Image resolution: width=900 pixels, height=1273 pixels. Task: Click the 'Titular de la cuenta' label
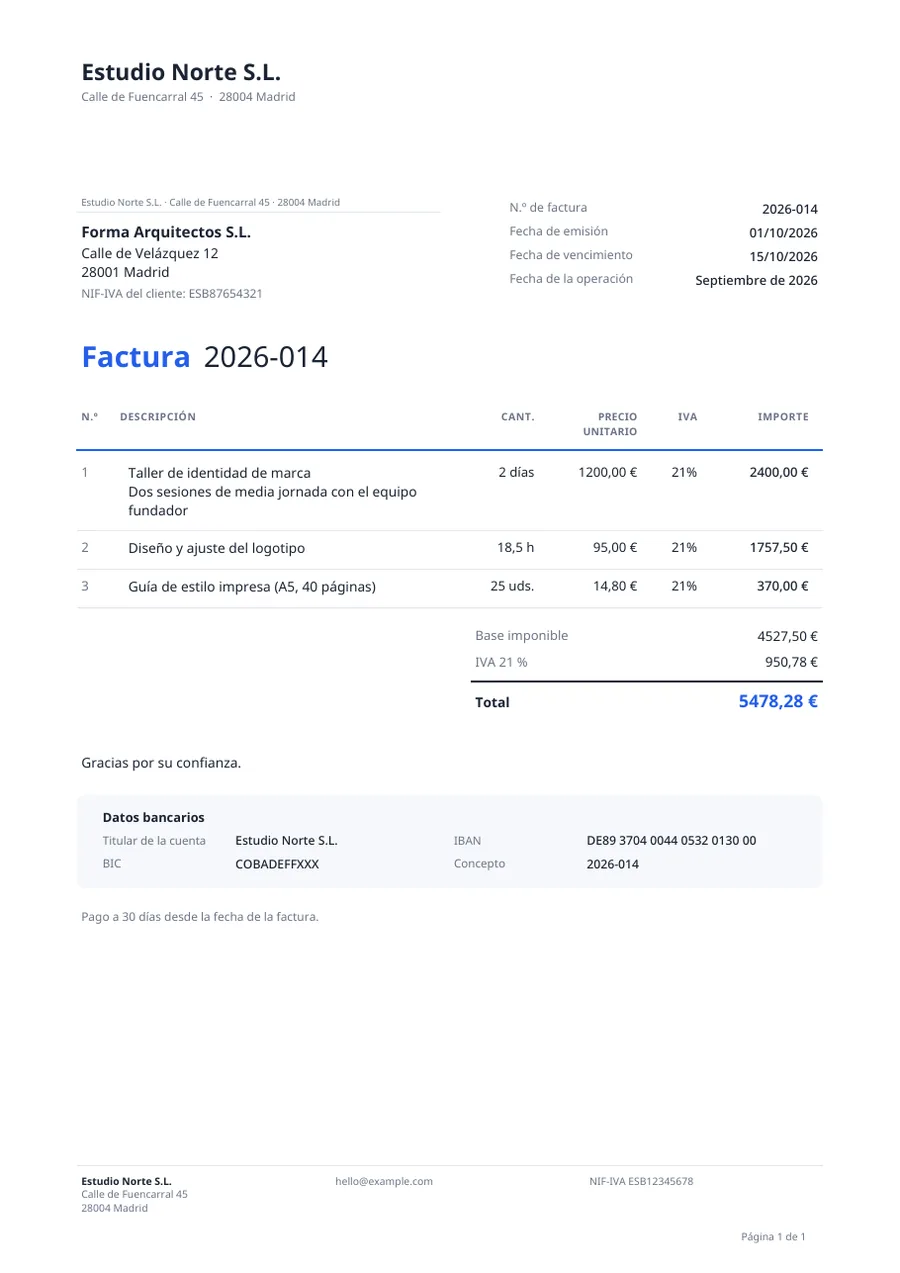tap(154, 841)
